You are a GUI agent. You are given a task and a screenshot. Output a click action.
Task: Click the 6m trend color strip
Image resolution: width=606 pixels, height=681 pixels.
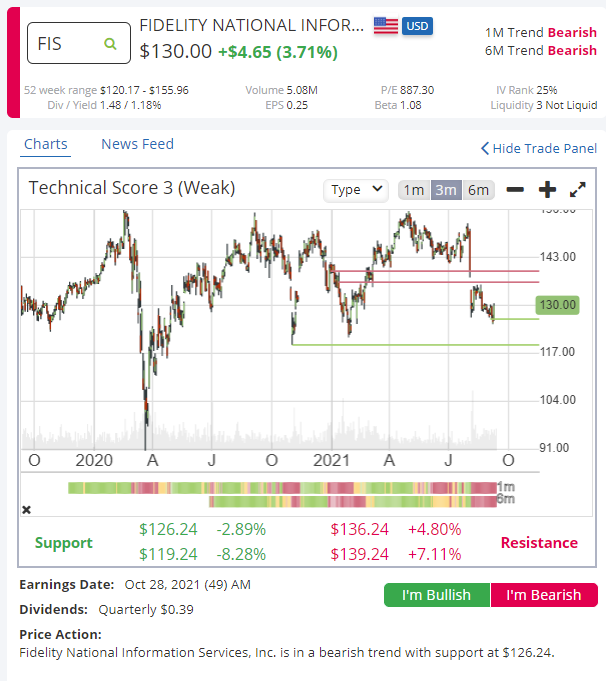[353, 502]
